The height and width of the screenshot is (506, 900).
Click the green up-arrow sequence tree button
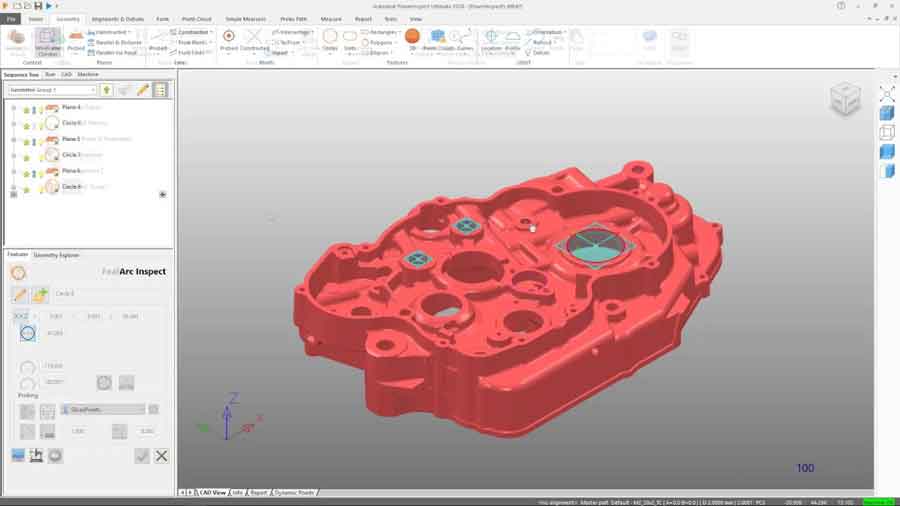click(107, 90)
